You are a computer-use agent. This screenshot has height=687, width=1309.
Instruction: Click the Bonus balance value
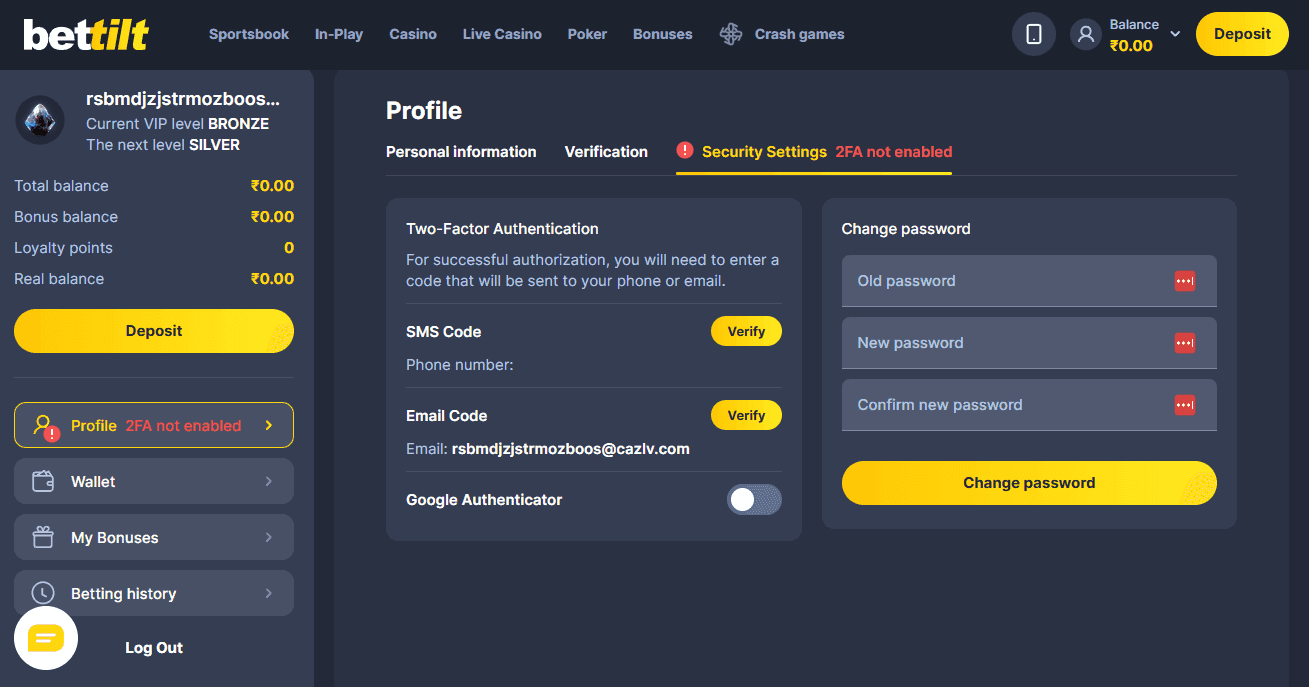(x=272, y=217)
